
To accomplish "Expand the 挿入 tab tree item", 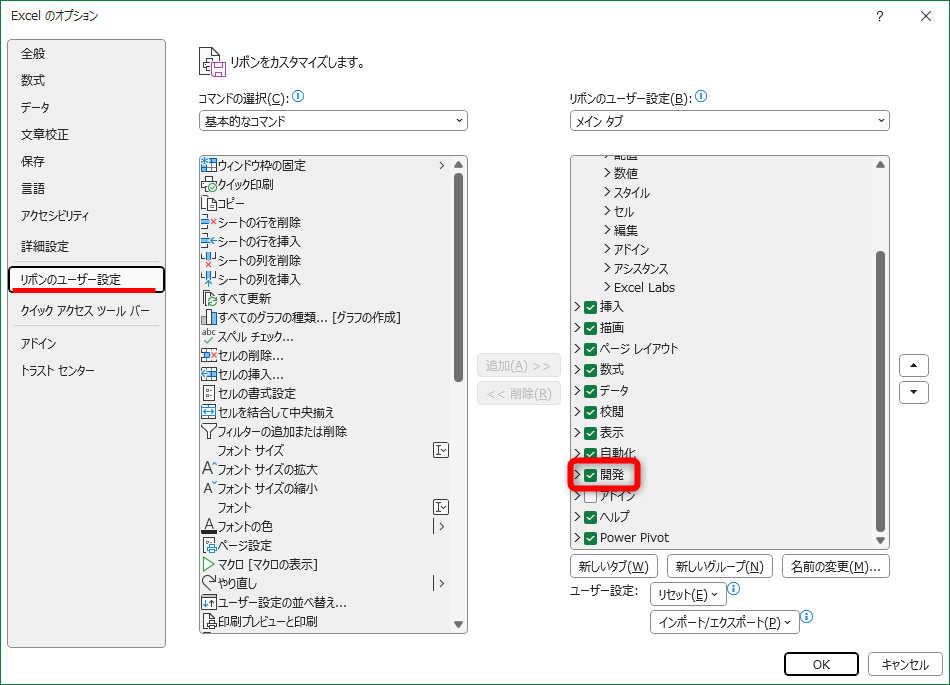I will [578, 309].
